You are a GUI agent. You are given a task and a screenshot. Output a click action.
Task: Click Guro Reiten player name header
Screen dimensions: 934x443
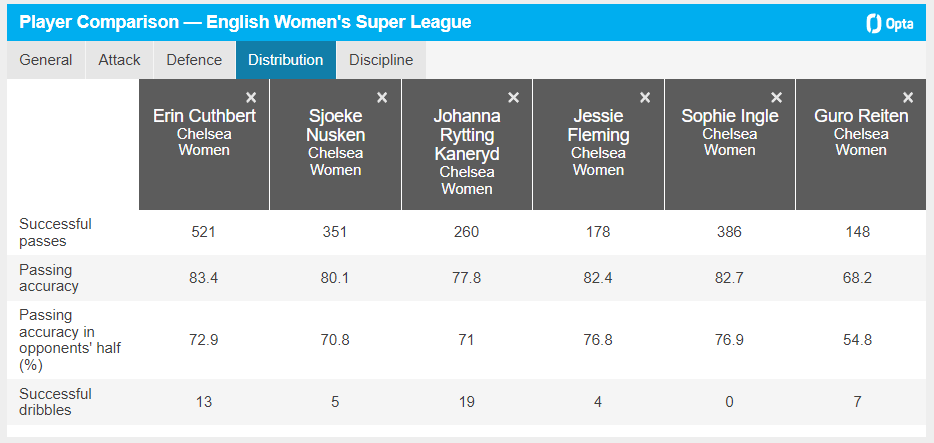click(x=861, y=116)
